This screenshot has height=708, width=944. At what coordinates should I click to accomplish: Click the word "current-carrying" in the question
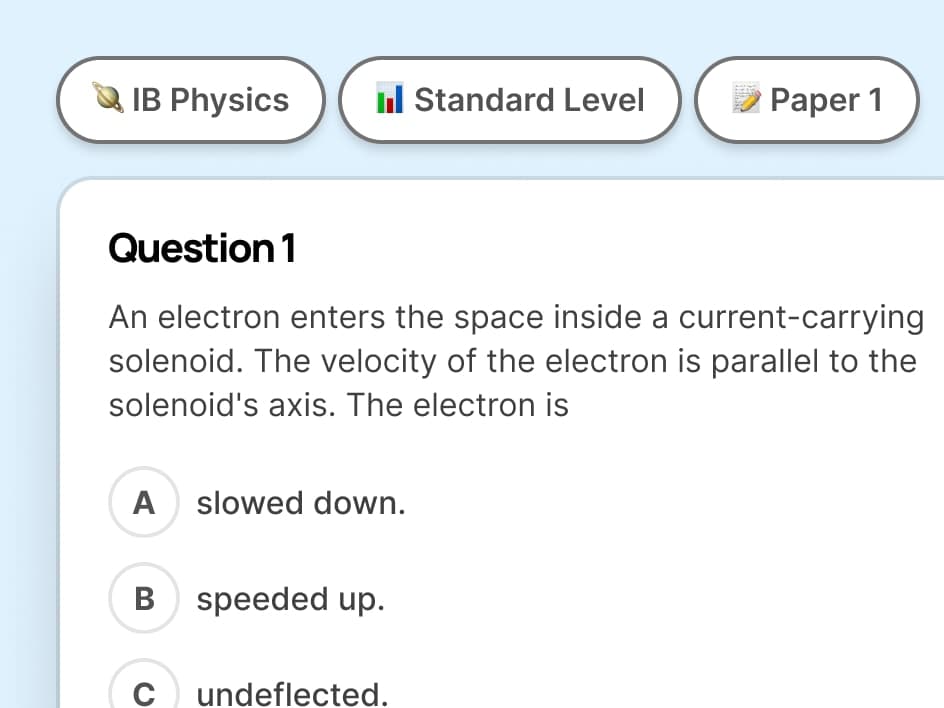click(x=801, y=317)
